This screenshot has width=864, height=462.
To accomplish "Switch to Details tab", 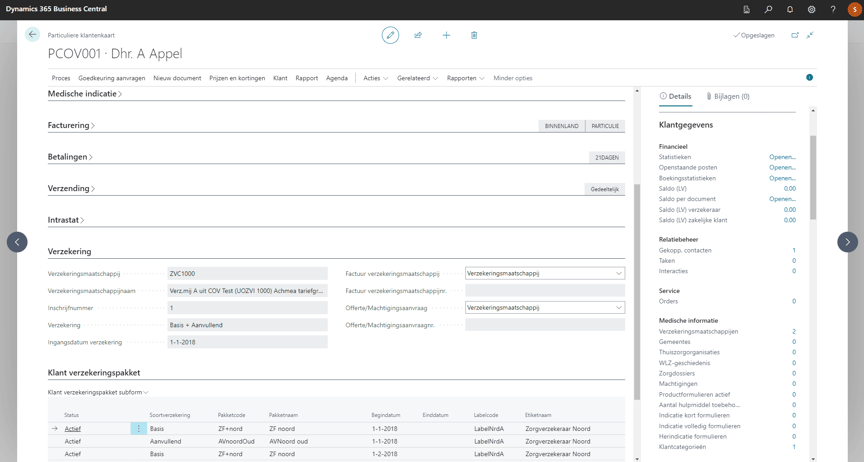I will (x=676, y=96).
